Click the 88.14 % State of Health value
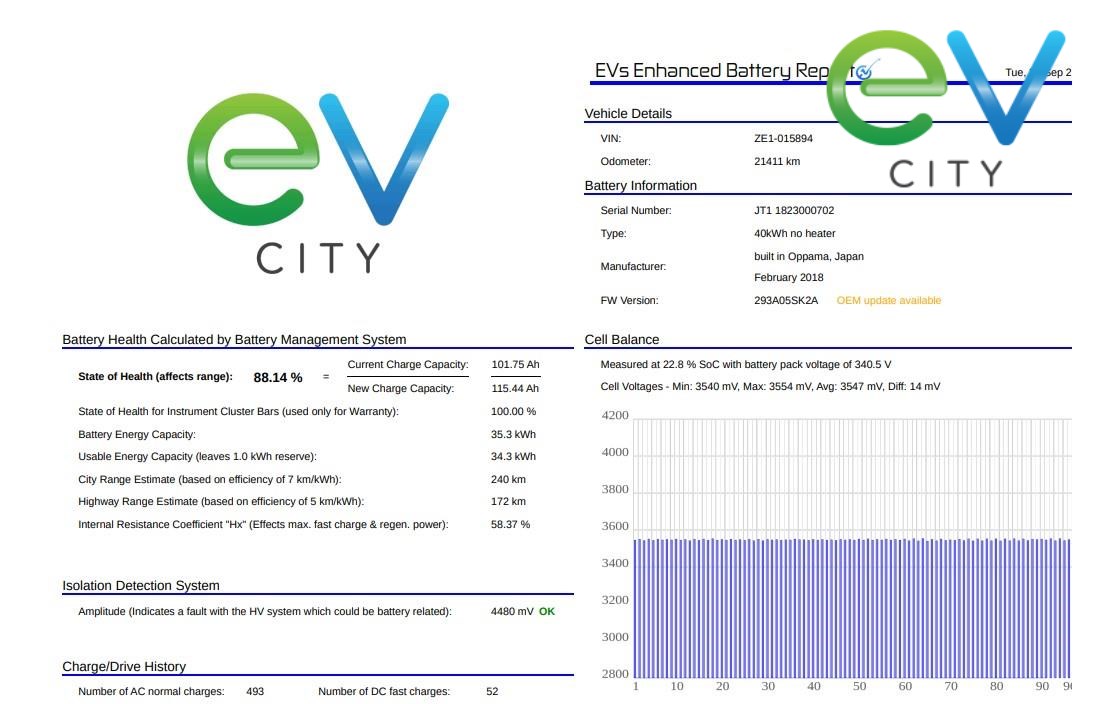 278,378
